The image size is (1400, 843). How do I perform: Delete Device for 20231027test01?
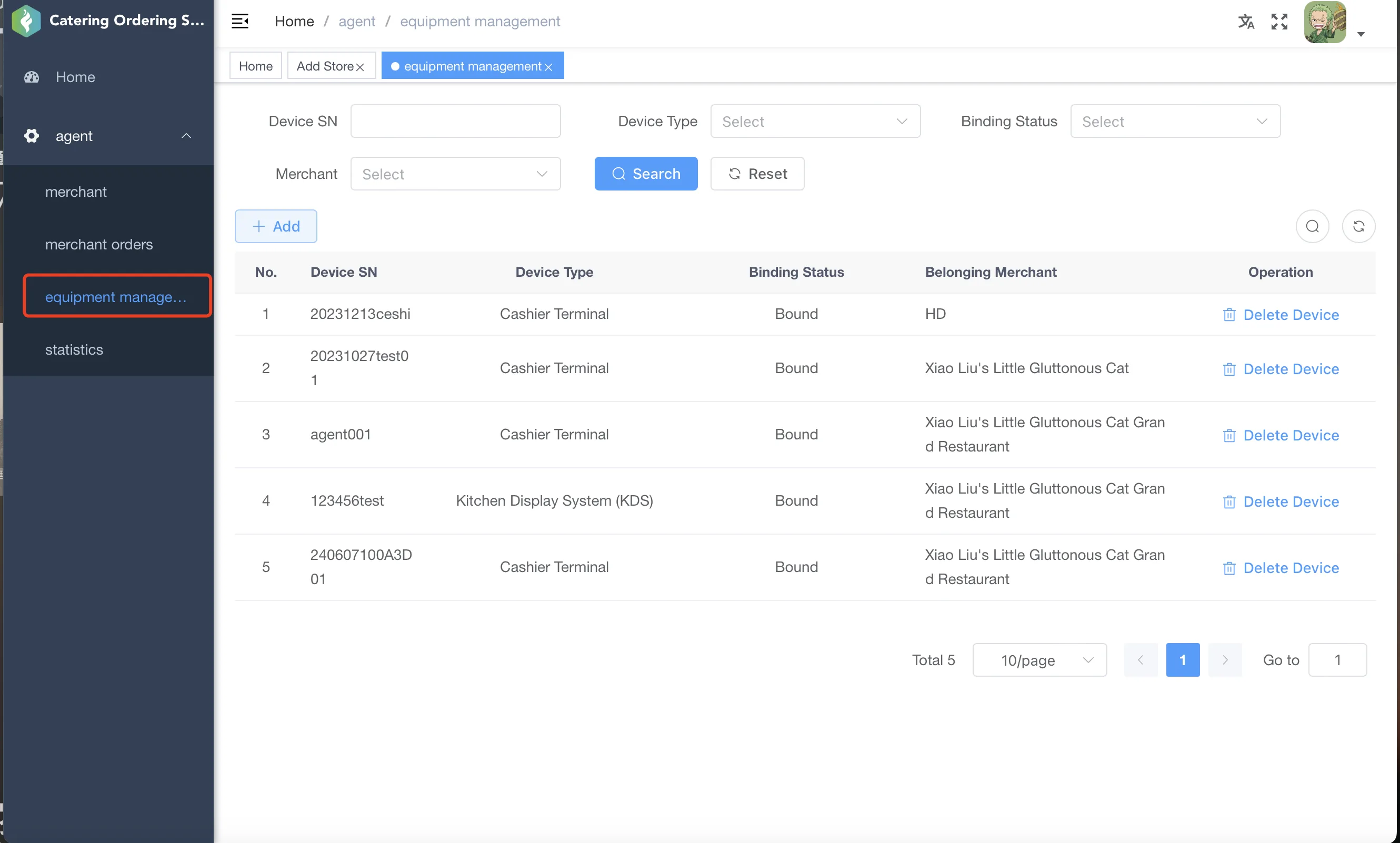point(1281,369)
